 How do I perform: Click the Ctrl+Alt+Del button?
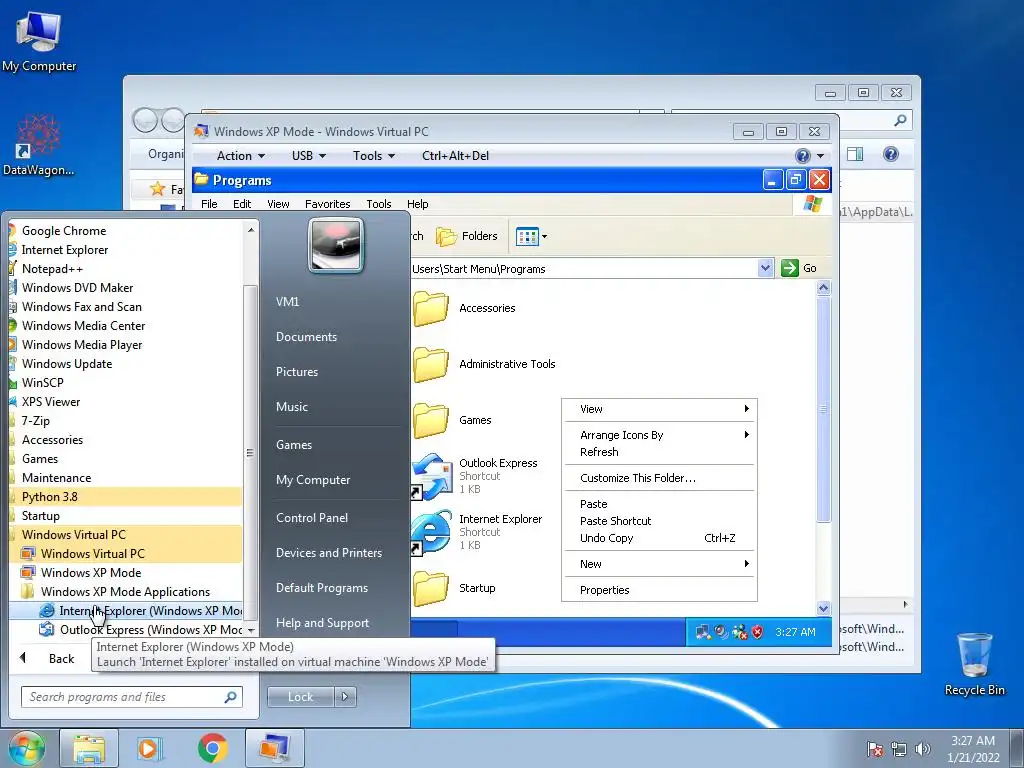pyautogui.click(x=455, y=155)
